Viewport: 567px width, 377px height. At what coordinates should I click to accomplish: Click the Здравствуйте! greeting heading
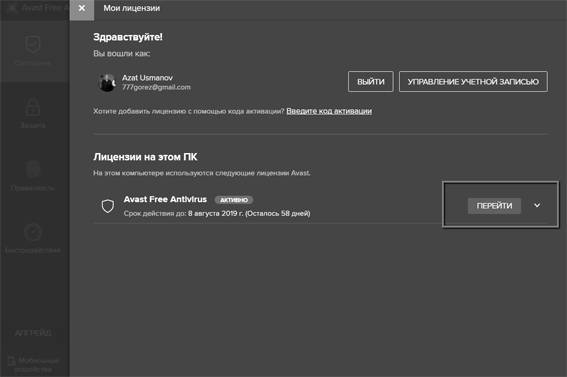128,37
